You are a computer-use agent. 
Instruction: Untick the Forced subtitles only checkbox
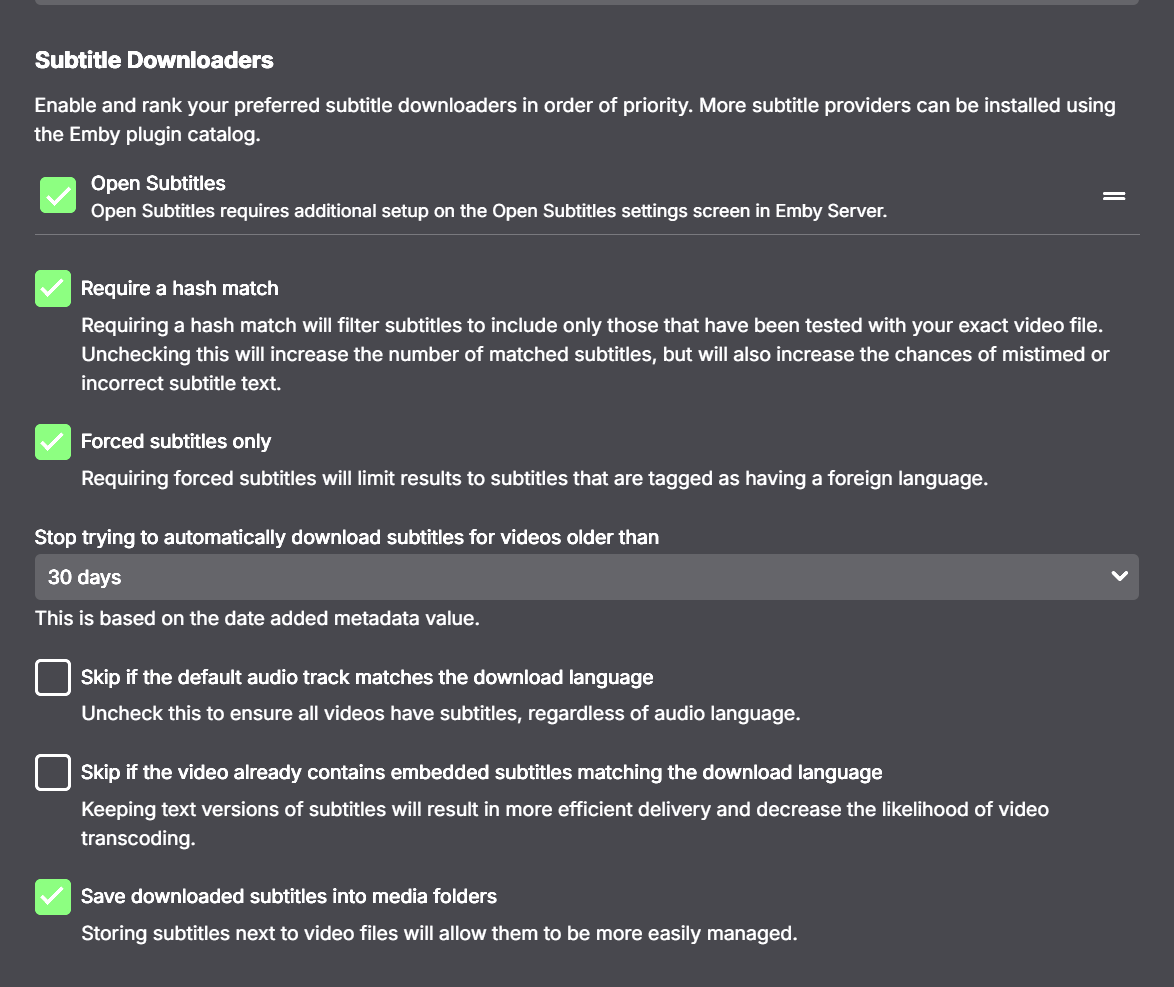click(53, 442)
